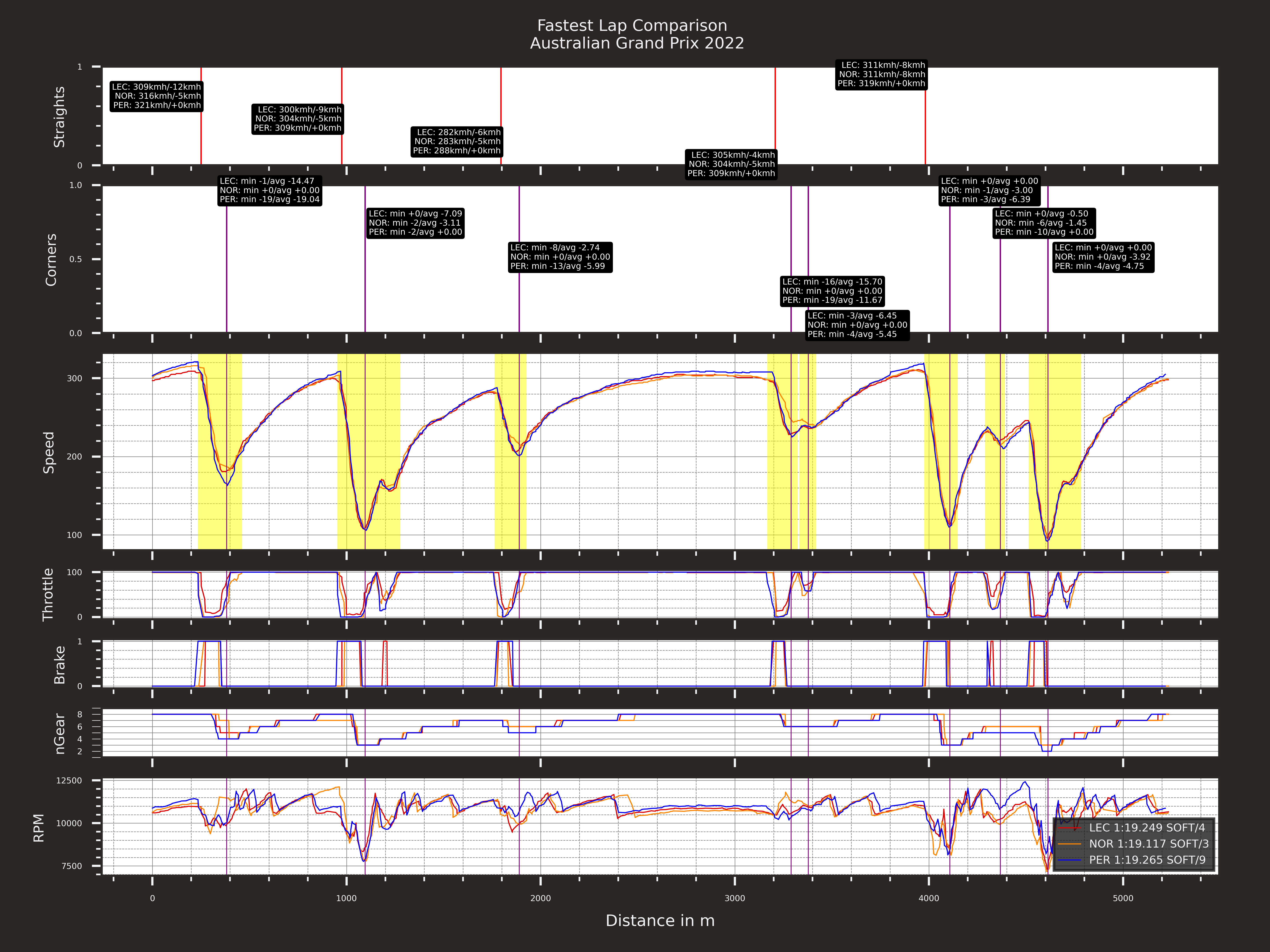Click annotation "NOR: 316kmh/-5kmh"

[x=158, y=96]
